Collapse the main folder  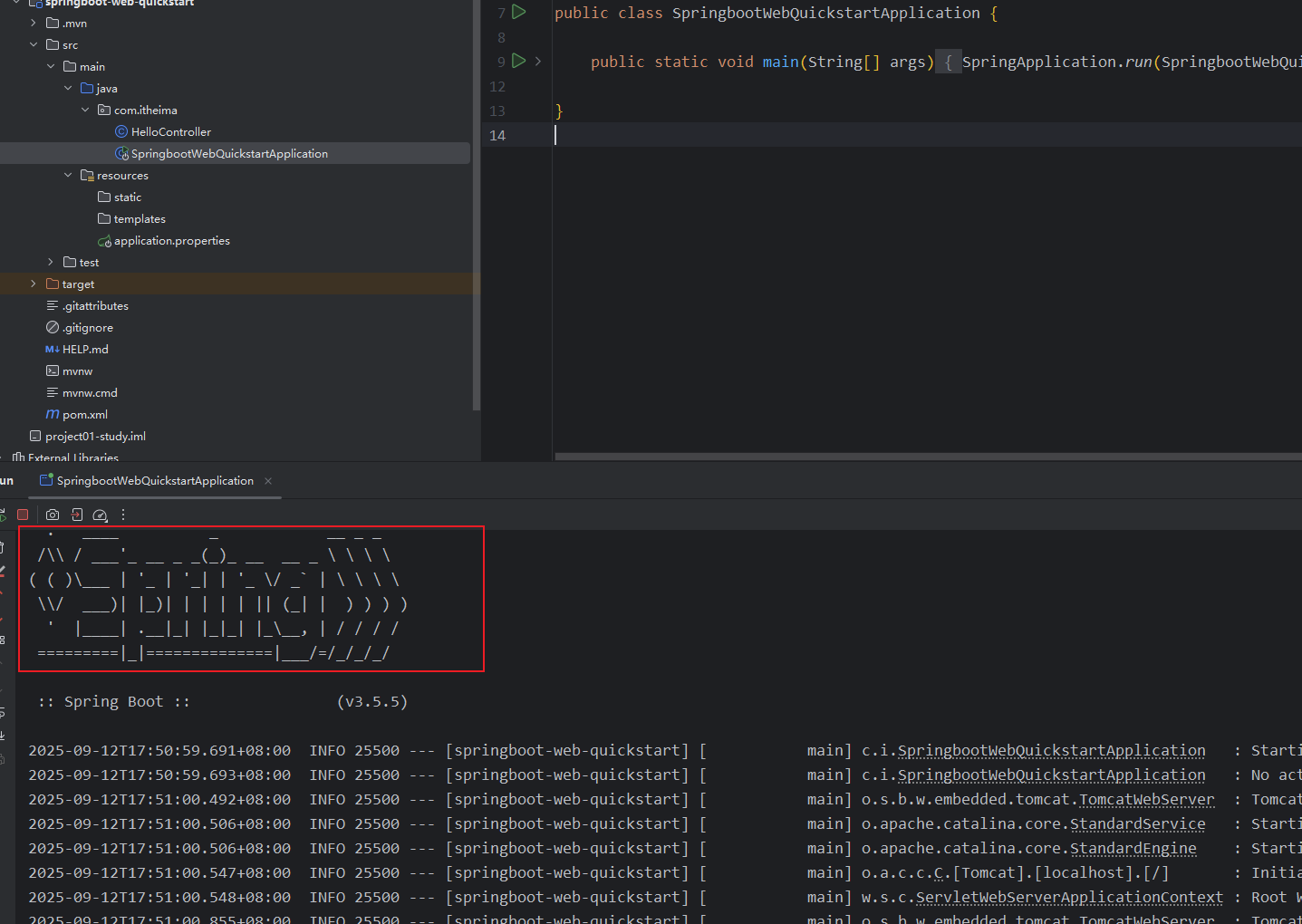tap(51, 66)
